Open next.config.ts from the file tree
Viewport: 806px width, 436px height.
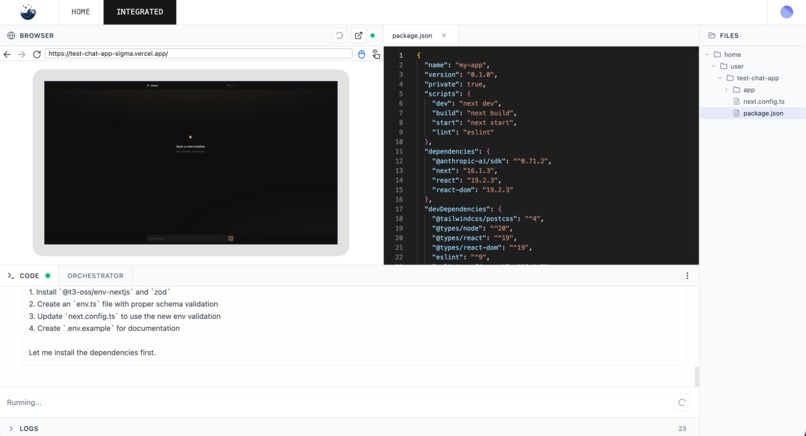763,102
